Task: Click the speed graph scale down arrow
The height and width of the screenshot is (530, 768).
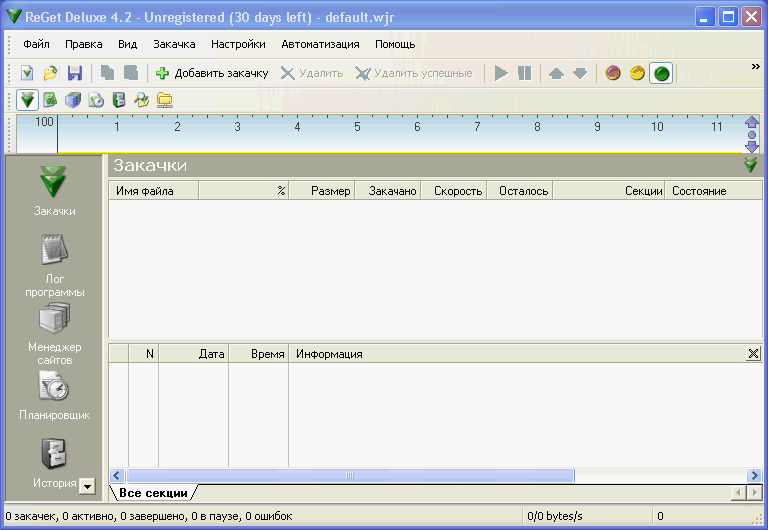Action: point(752,146)
